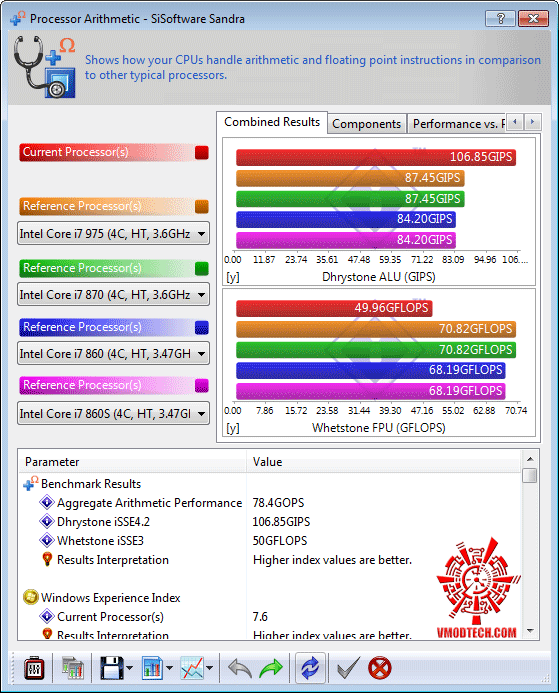This screenshot has width=559, height=693.
Task: Click the 106.85GIPS value in the list
Action: tap(281, 522)
